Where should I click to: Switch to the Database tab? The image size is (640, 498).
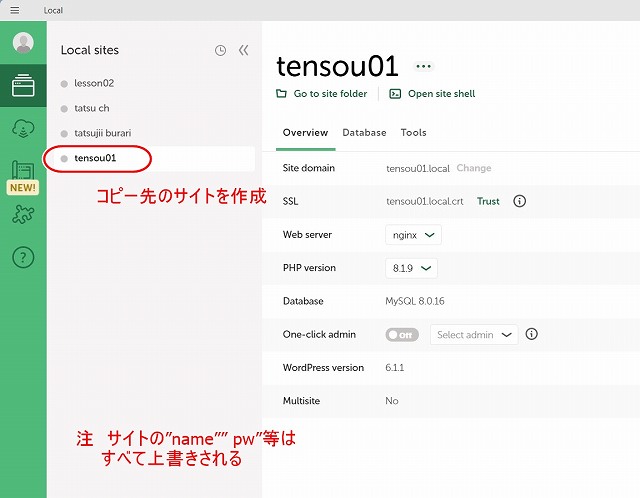click(364, 133)
